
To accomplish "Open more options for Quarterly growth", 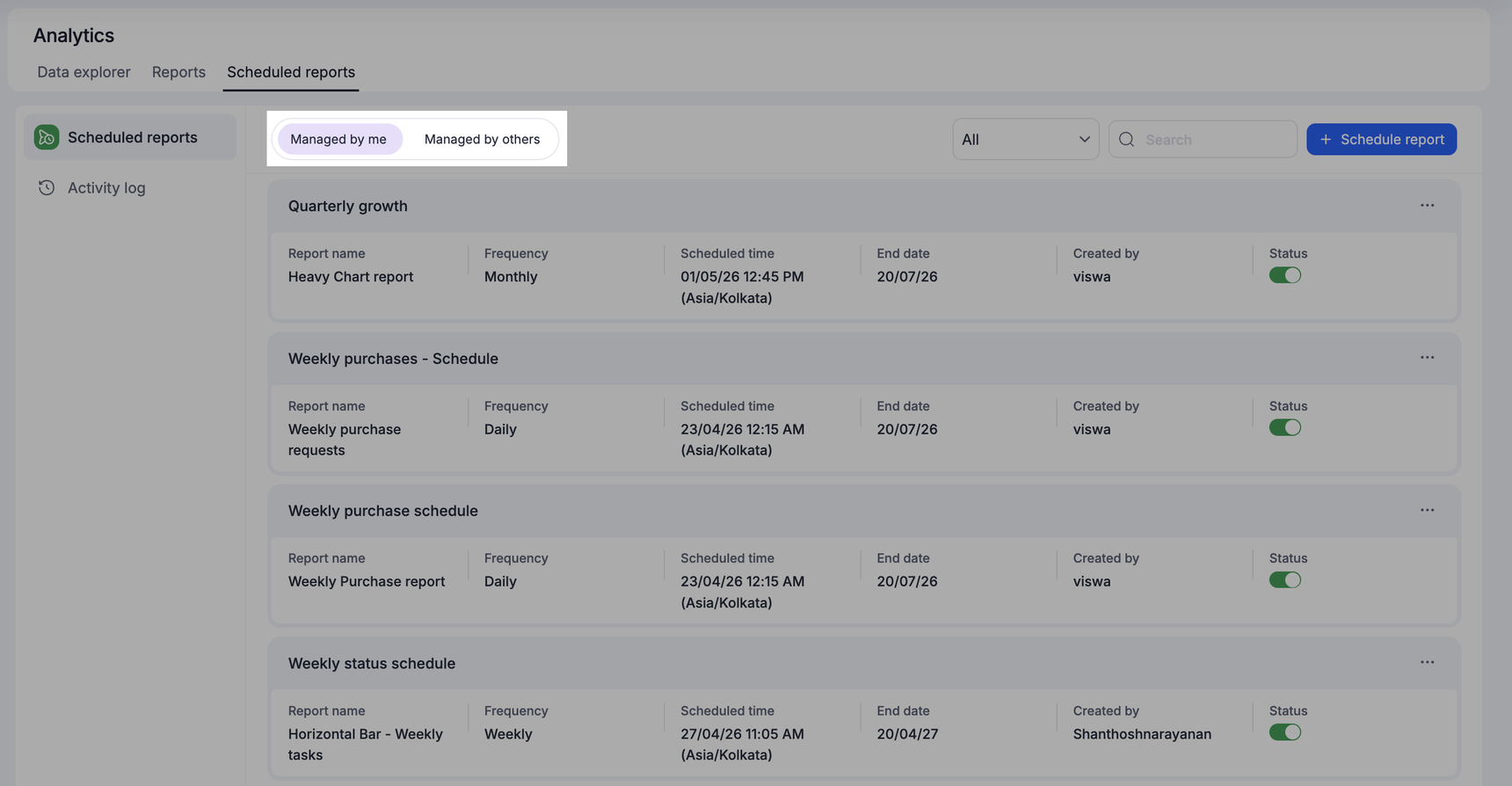I will [x=1427, y=206].
